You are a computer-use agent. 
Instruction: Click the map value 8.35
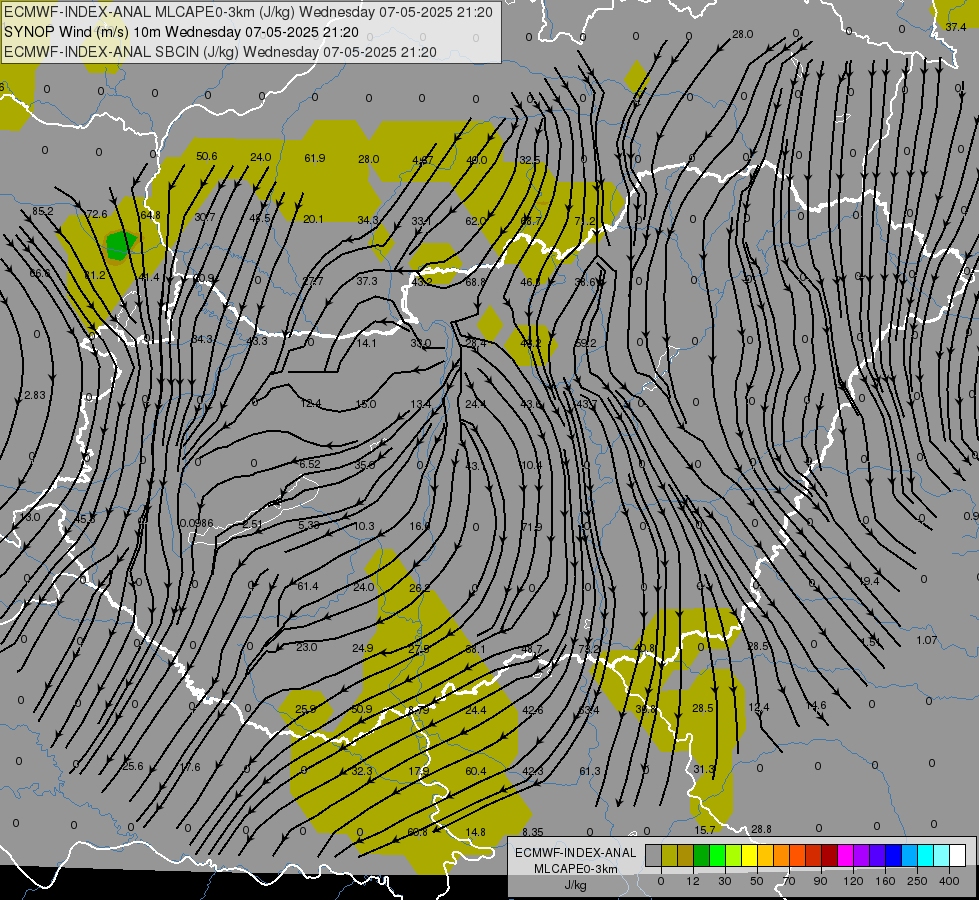(533, 831)
